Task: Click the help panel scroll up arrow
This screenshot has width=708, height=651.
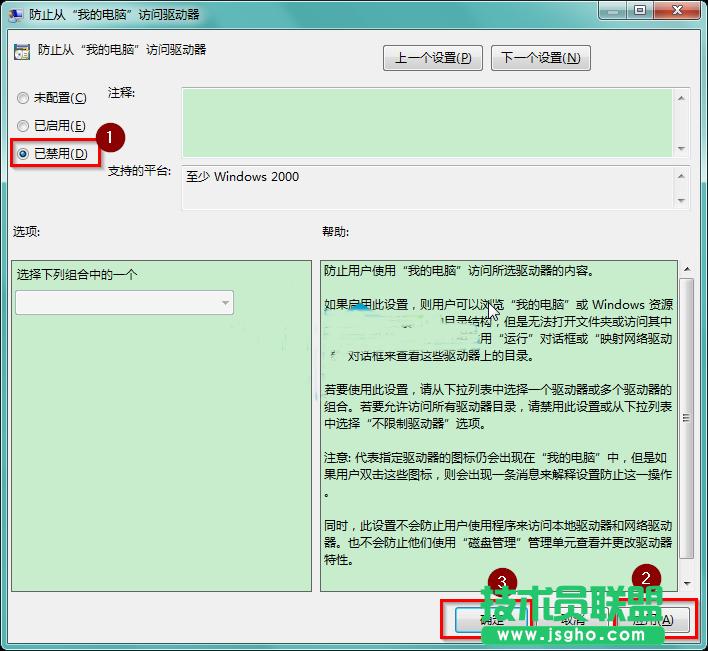Action: click(x=687, y=269)
